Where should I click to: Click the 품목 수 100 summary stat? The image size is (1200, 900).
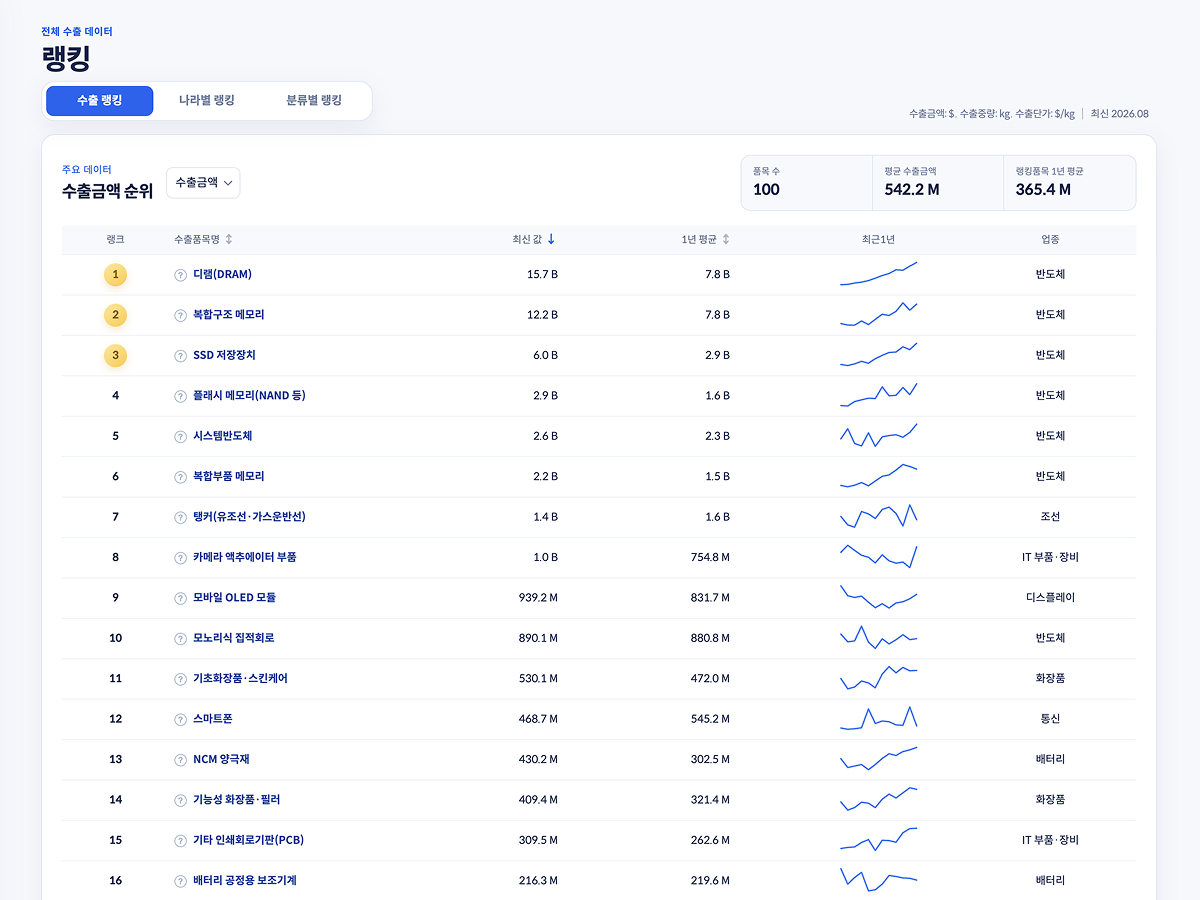tap(807, 183)
